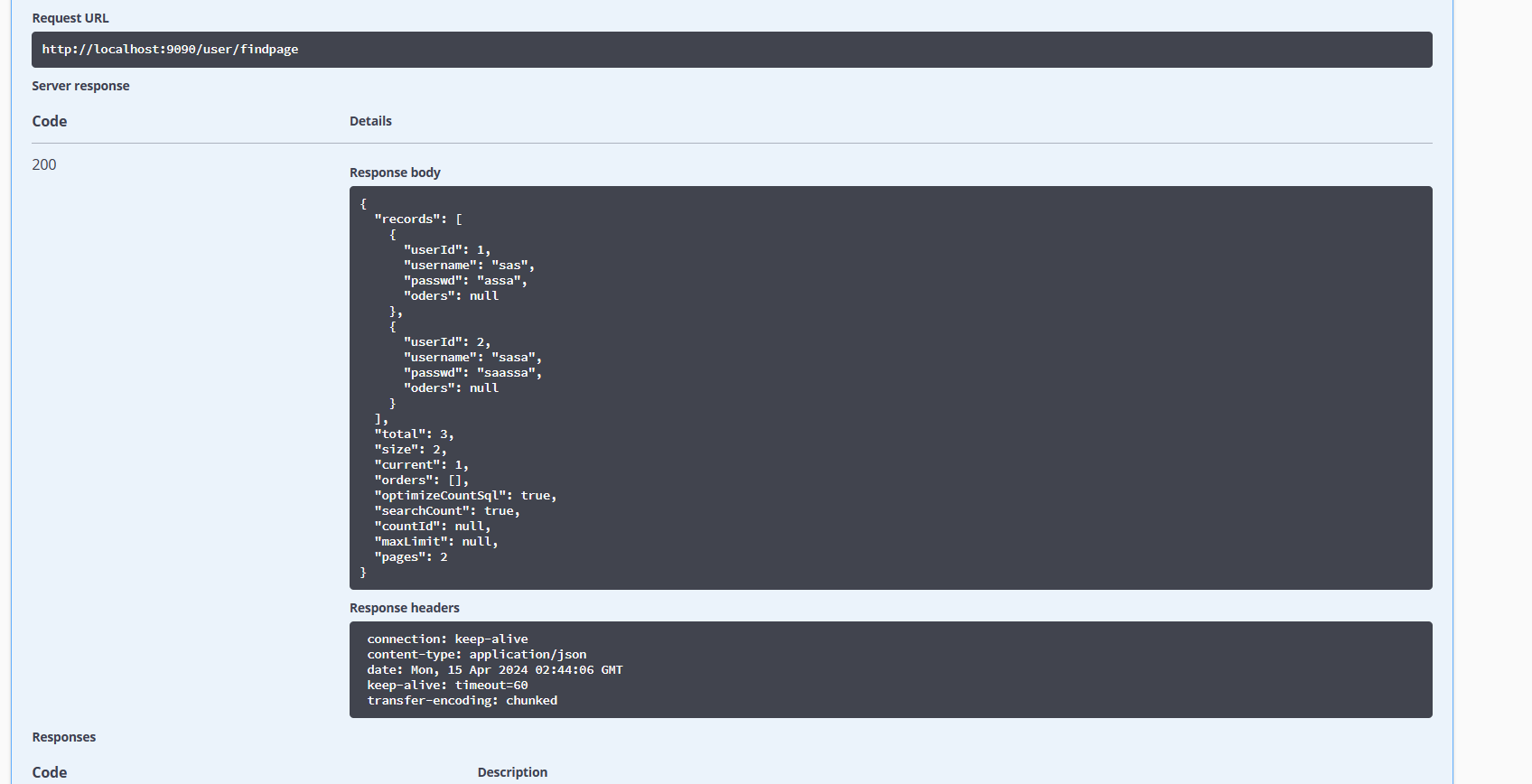Click the 'transfer-encoding: chunked' header
Screen dimensions: 1532x784
coord(462,701)
